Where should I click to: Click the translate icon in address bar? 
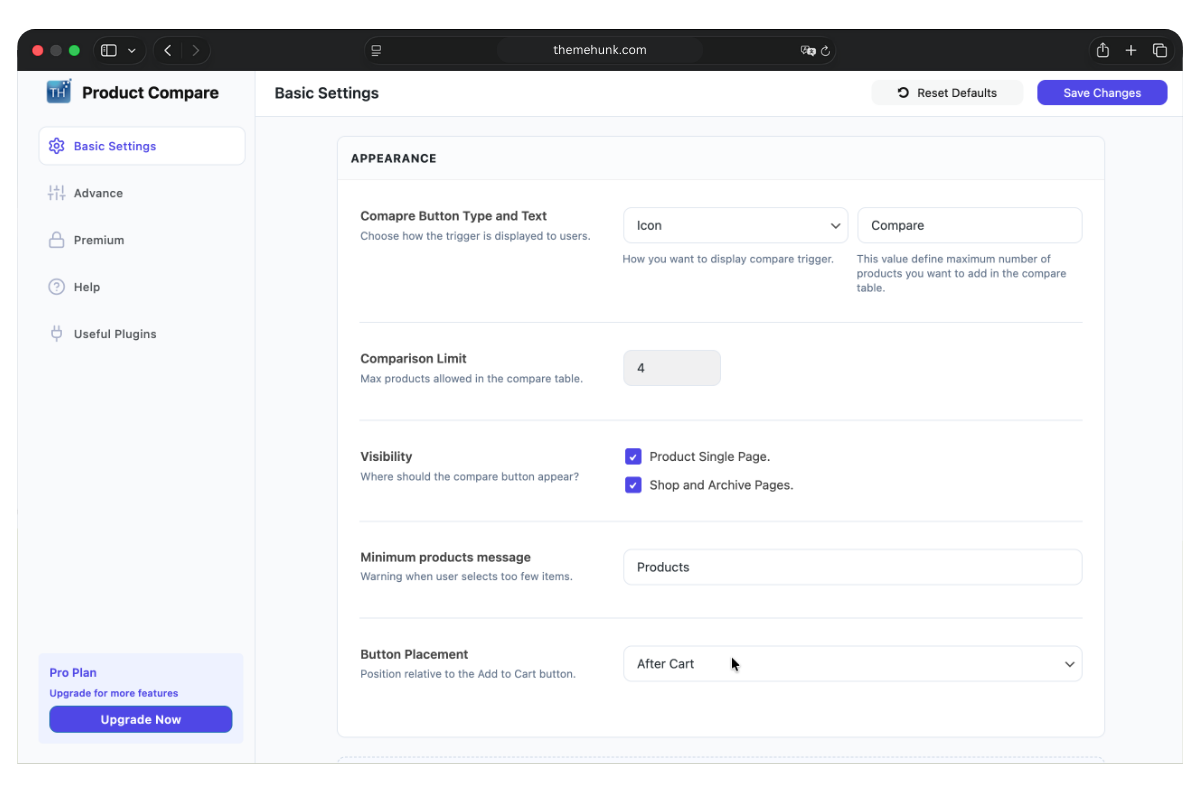click(x=808, y=50)
